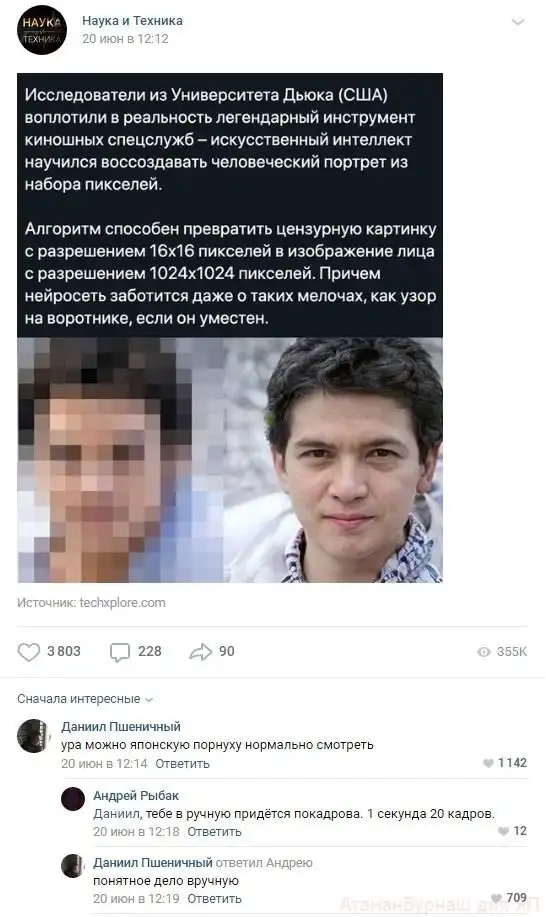Image resolution: width=546 pixels, height=917 pixels.
Task: Open Даниил Пшеничный's avatar on the top comment
Action: click(34, 735)
